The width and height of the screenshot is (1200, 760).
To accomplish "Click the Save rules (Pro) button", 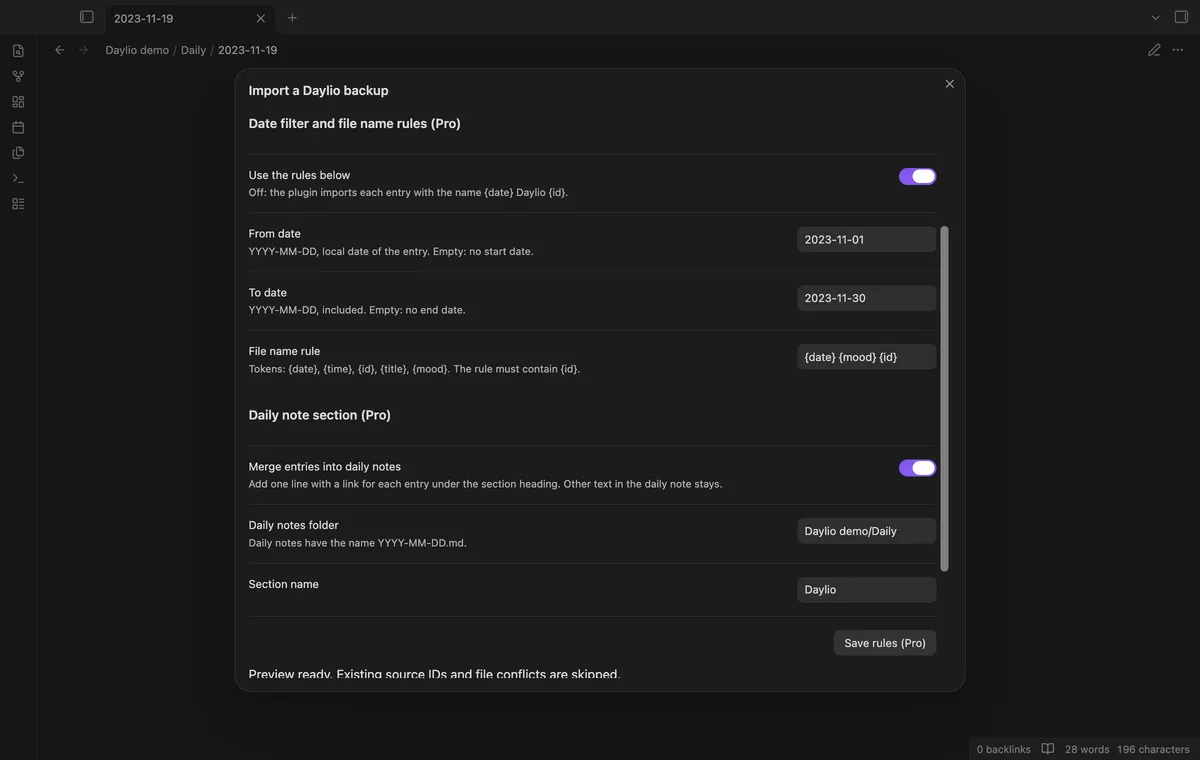I will [885, 643].
